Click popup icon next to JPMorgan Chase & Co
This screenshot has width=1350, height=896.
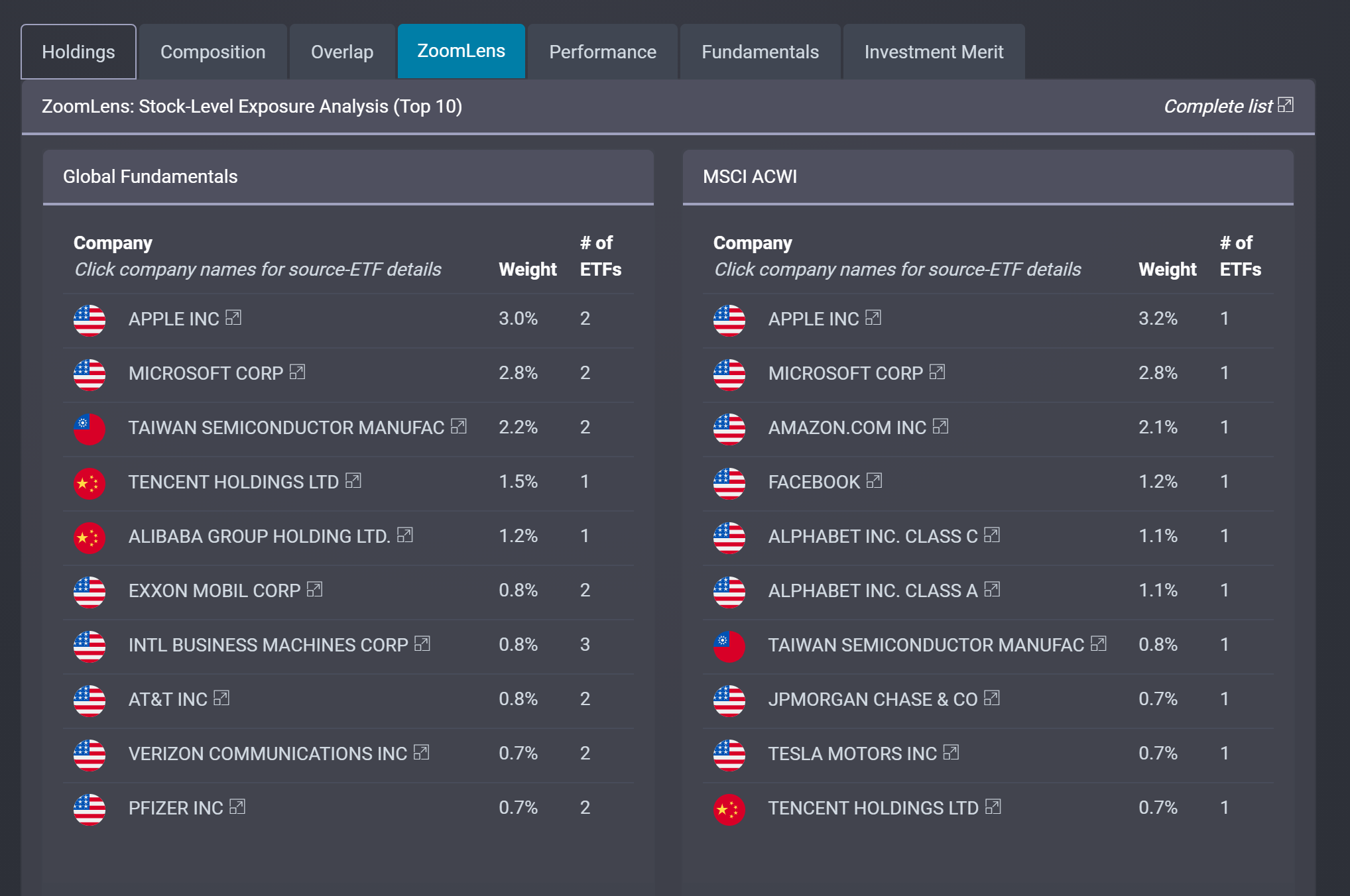point(992,698)
